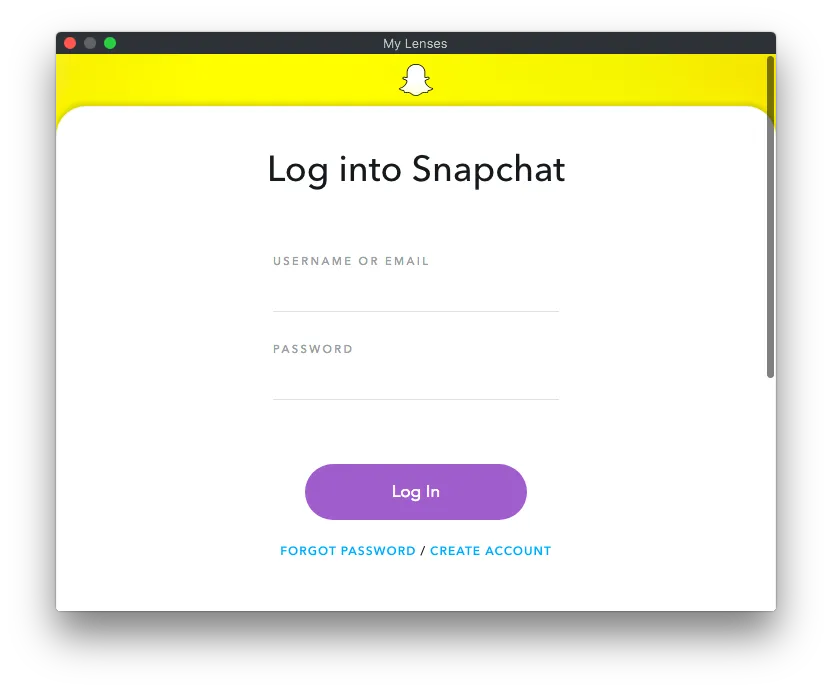Maximize window using the green button
Screen dimensions: 832x691
click(110, 43)
